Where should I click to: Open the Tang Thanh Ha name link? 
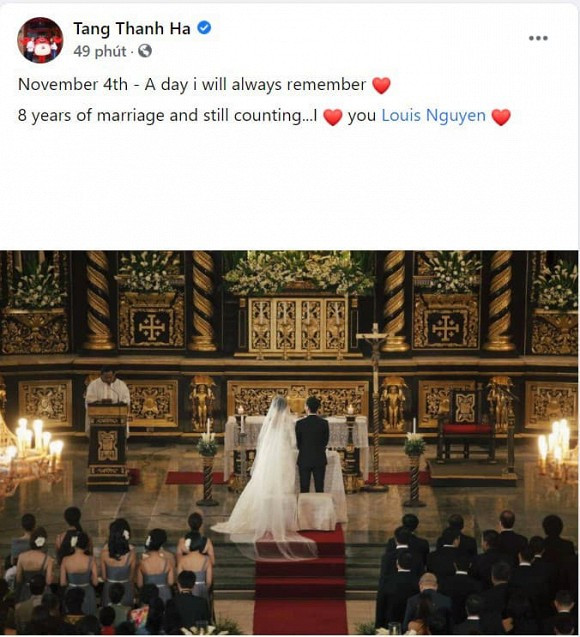[132, 28]
